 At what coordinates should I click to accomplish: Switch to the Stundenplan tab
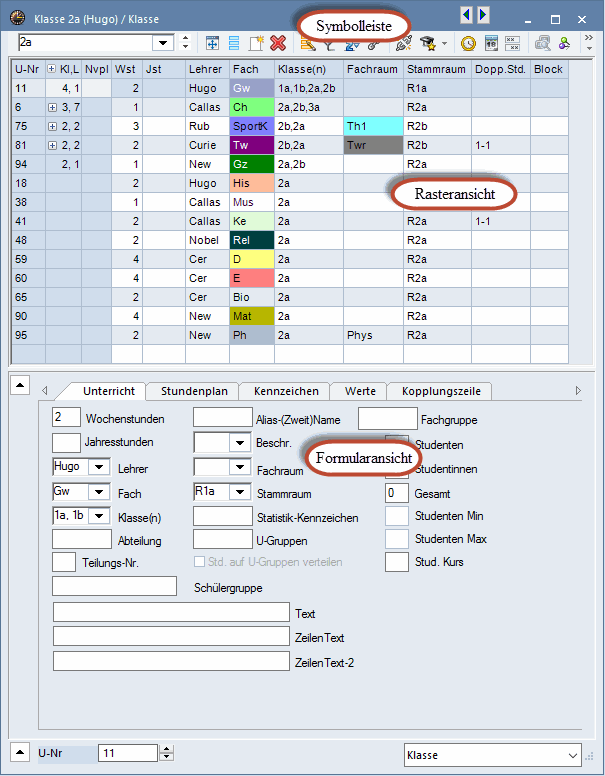tap(193, 391)
